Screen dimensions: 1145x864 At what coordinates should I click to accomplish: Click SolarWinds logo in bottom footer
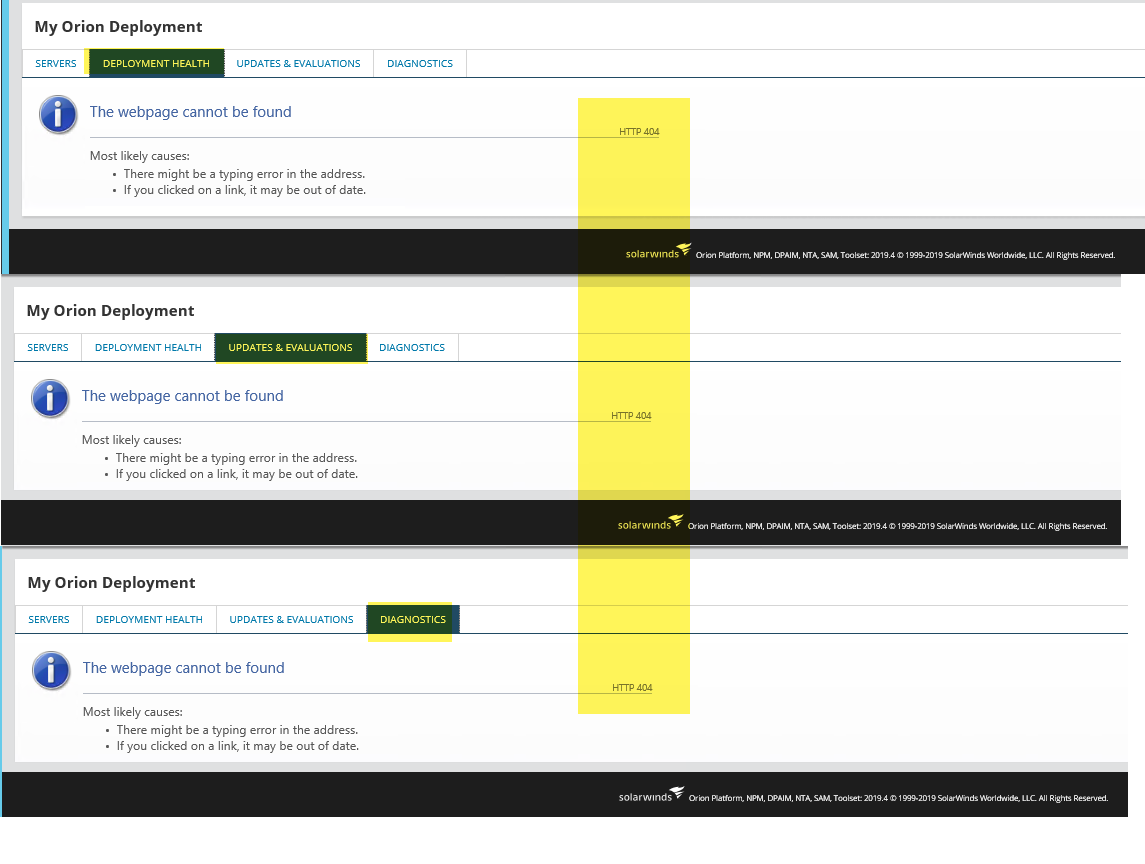point(651,795)
